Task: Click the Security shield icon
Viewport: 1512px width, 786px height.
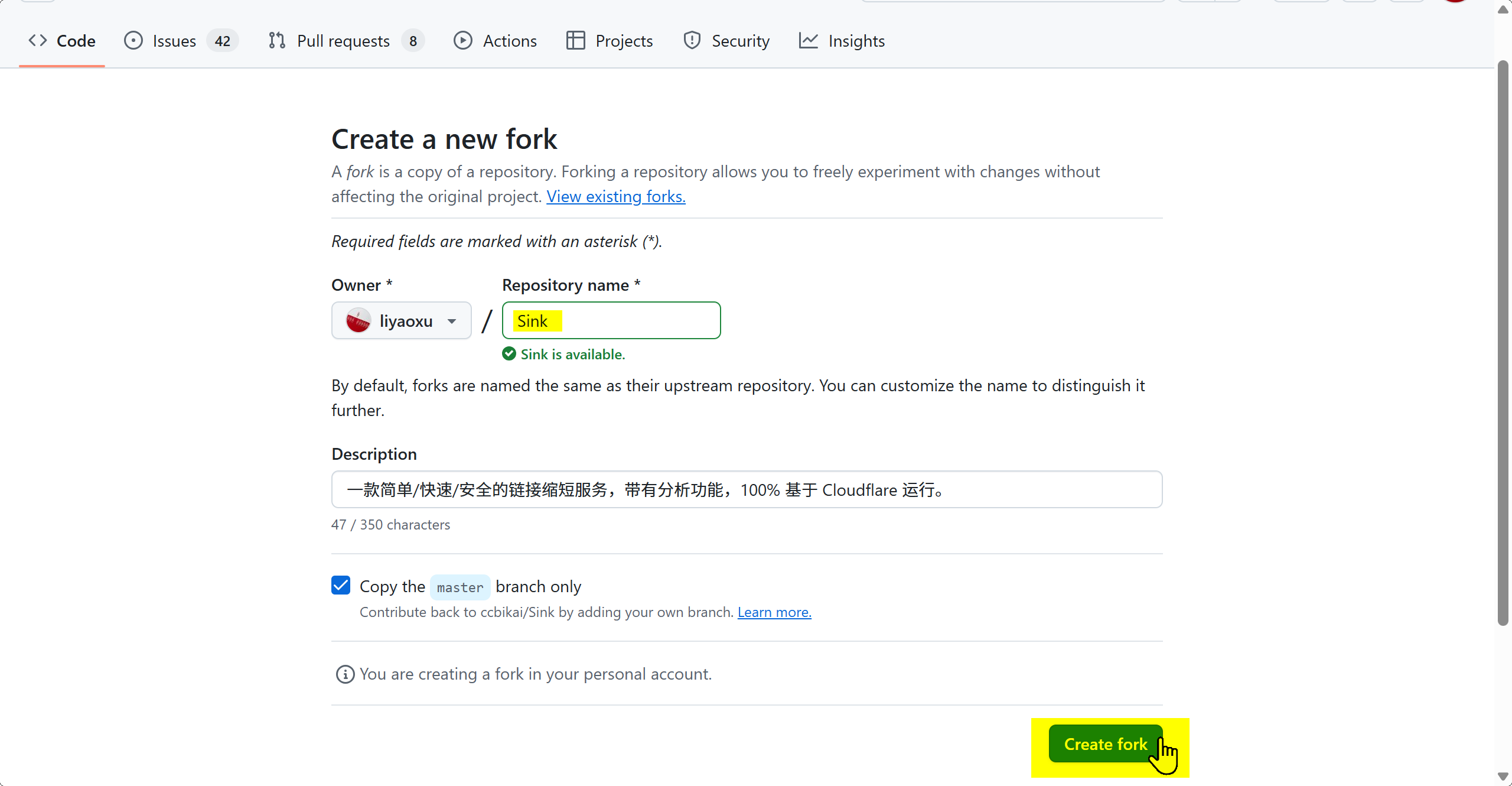Action: [692, 41]
